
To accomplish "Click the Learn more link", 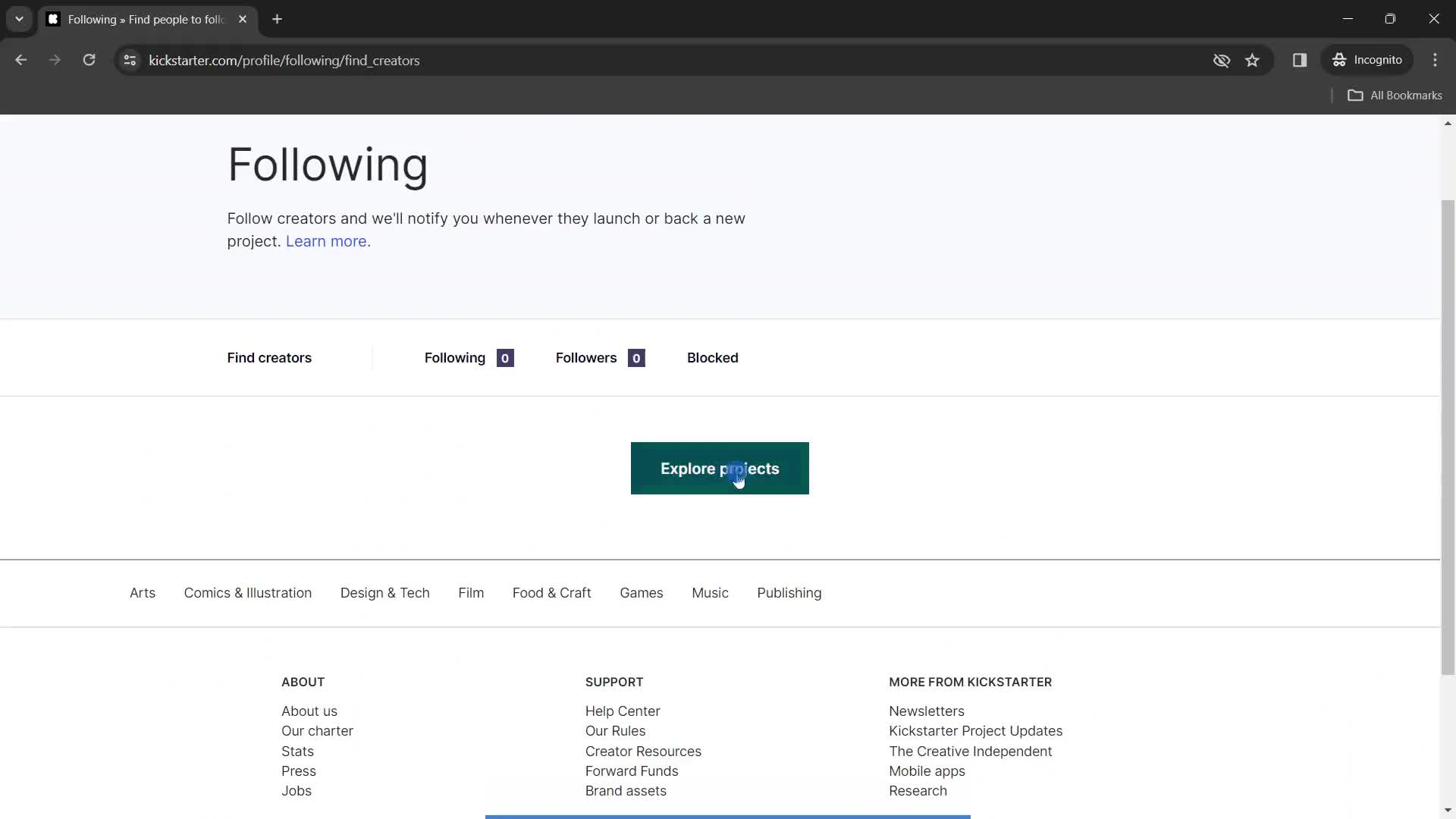I will click(328, 240).
